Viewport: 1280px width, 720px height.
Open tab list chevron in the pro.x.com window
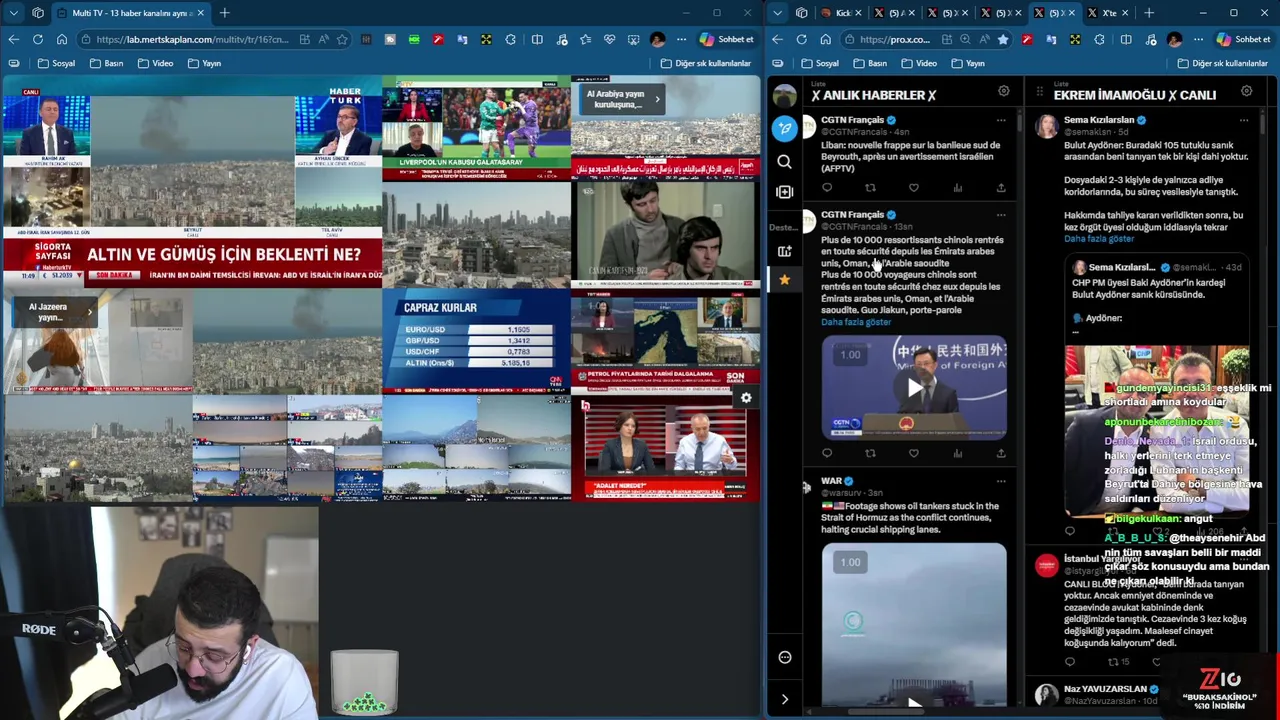[777, 13]
